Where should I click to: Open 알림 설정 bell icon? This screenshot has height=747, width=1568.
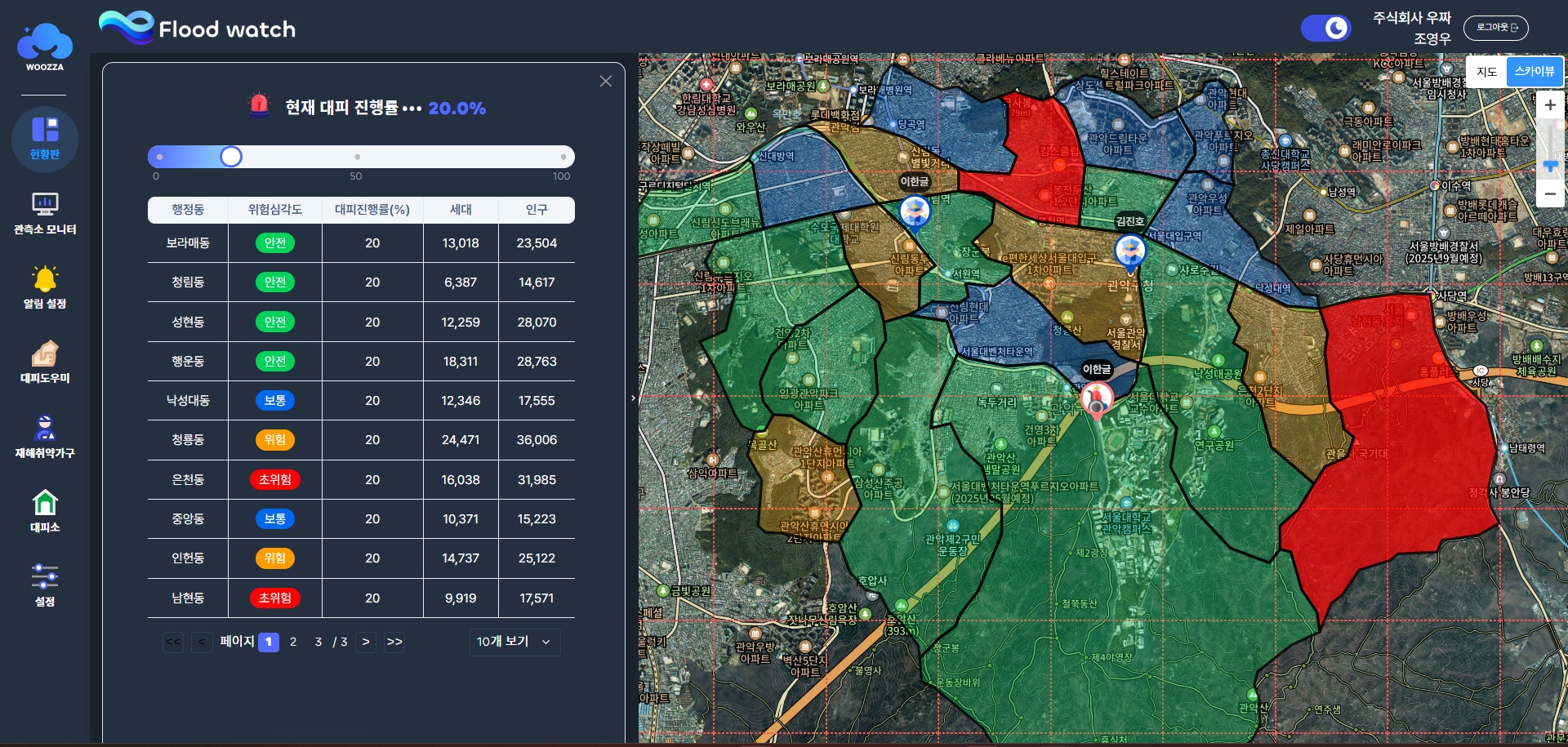coord(45,287)
